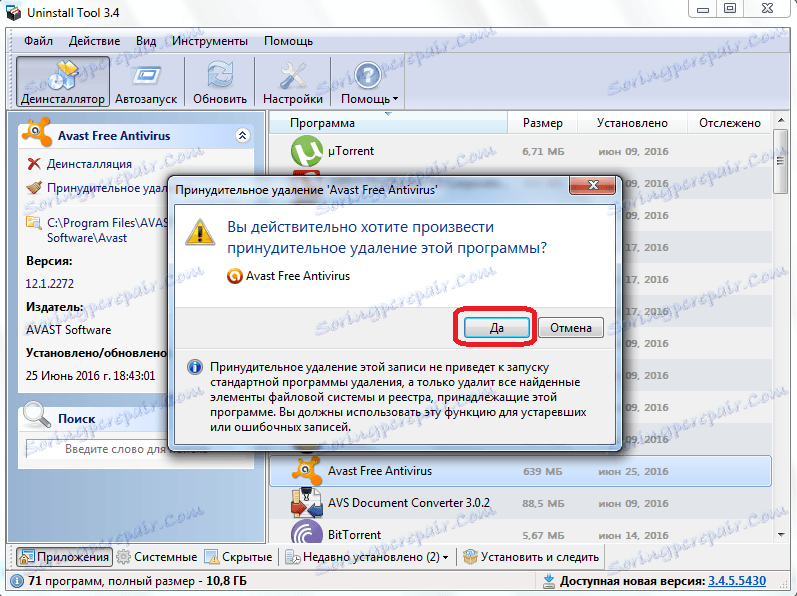Click the download icon in the status bar
The height and width of the screenshot is (596, 797).
tap(548, 581)
